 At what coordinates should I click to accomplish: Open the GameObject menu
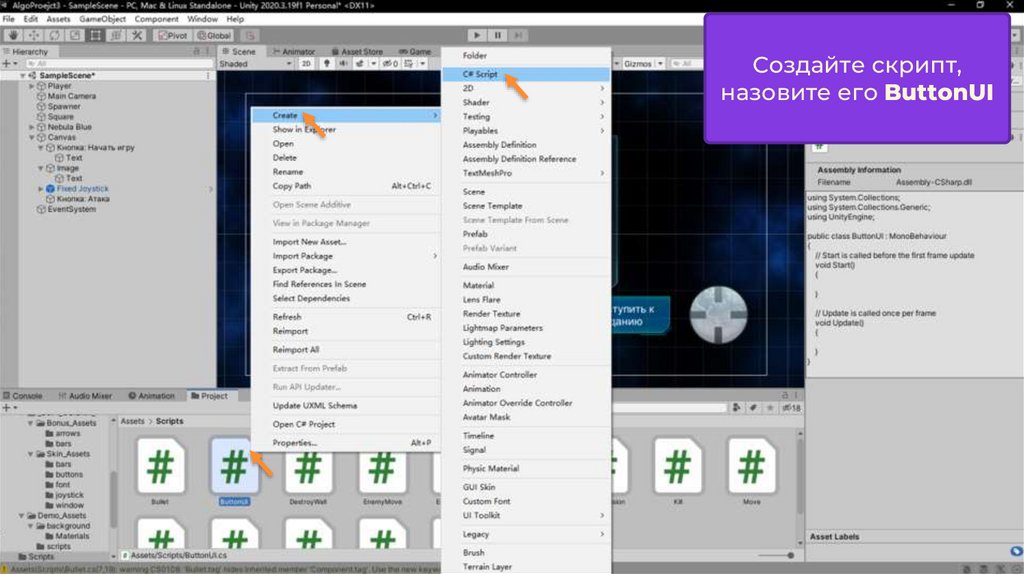[103, 19]
